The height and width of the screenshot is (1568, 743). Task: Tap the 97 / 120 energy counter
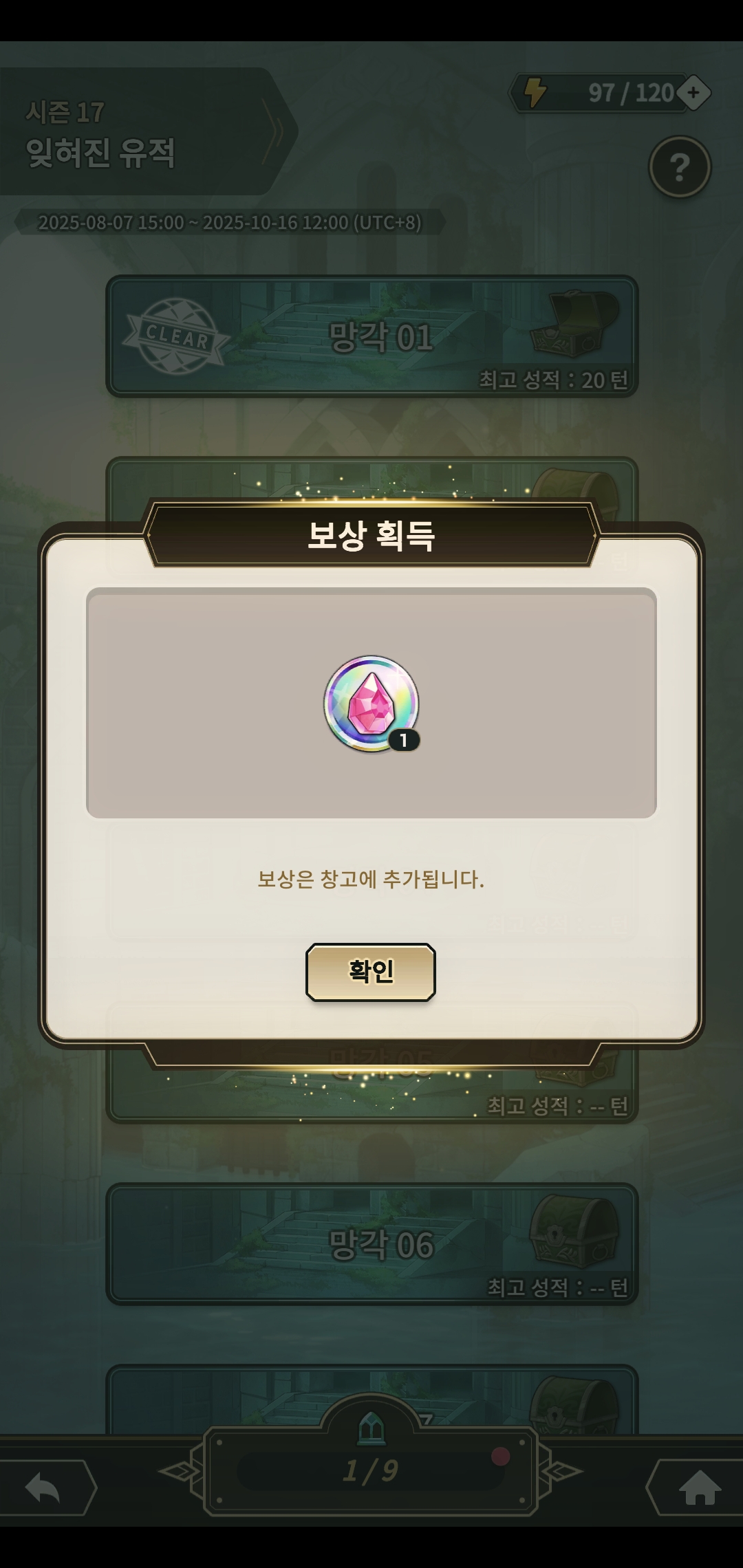631,93
